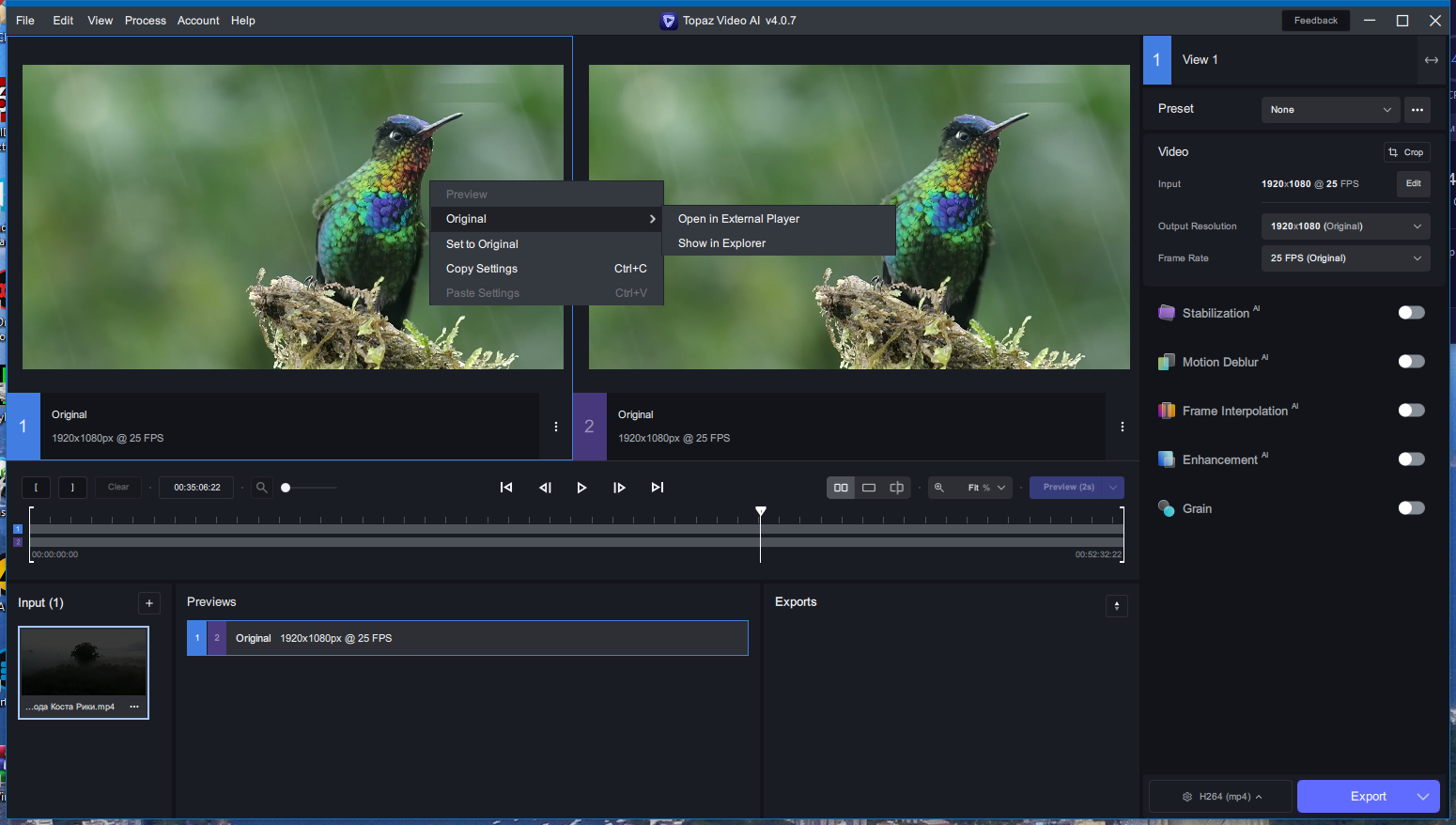The height and width of the screenshot is (825, 1456).
Task: Collapse the View 1 settings panel arrow
Action: pos(1432,60)
